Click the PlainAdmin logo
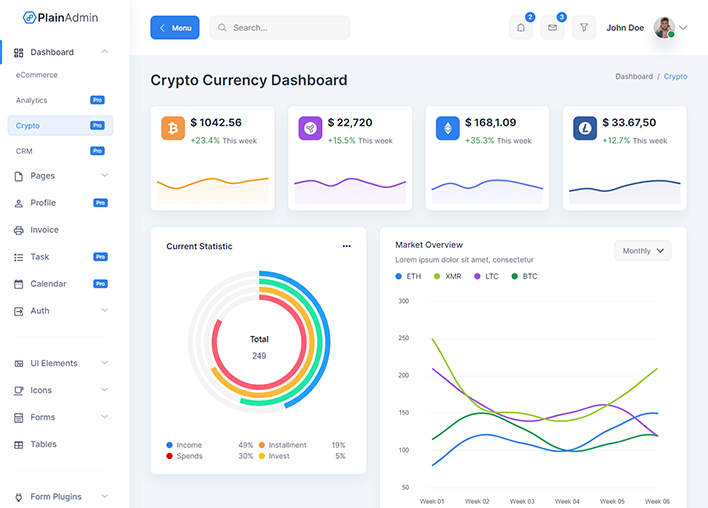708x508 pixels. 61,17
